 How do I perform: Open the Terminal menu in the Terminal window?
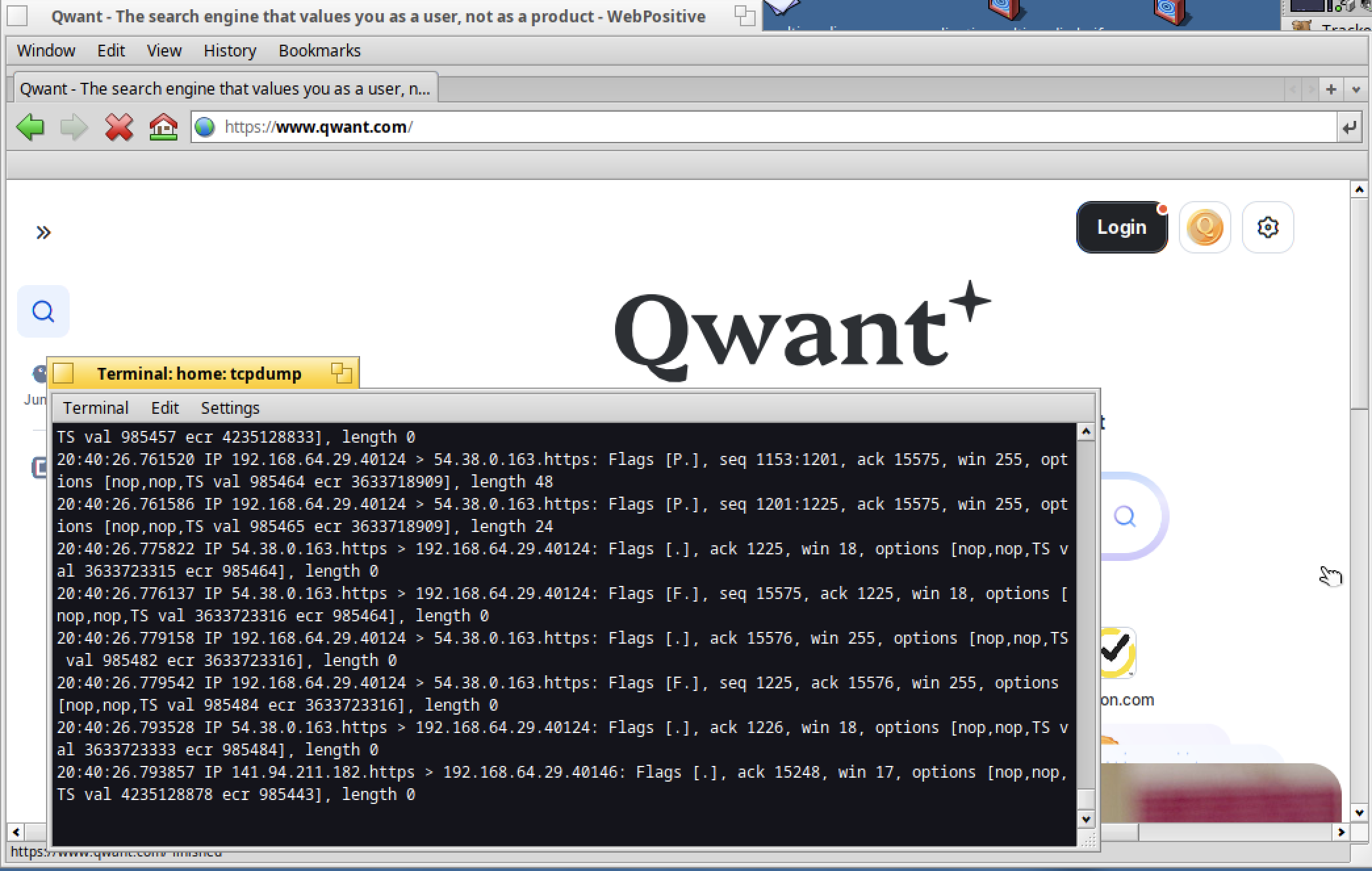coord(96,408)
